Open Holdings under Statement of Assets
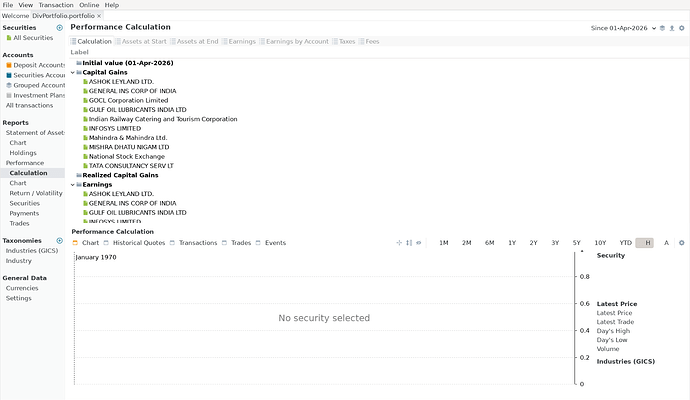Image resolution: width=690 pixels, height=400 pixels. [23, 153]
